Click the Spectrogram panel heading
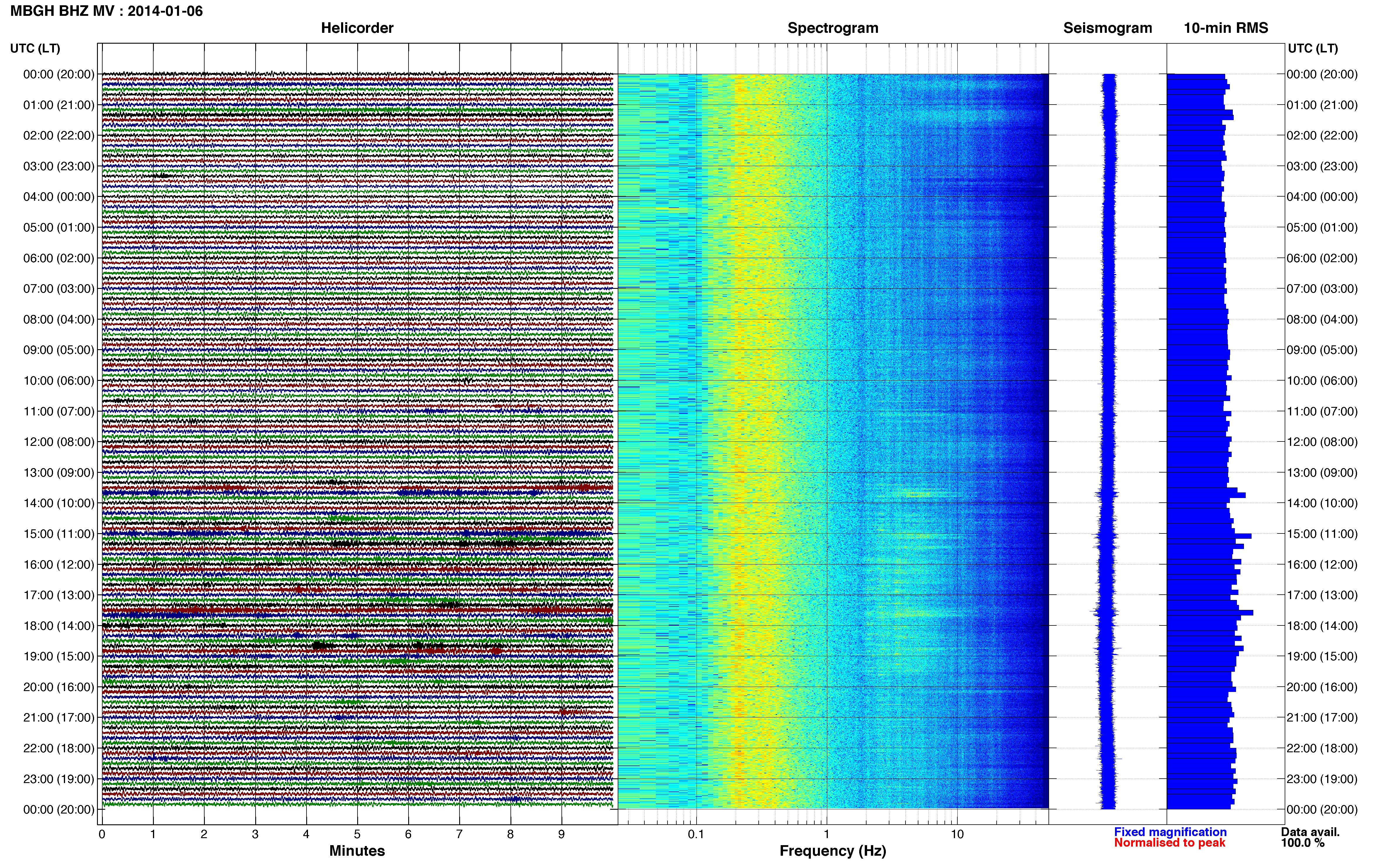 click(833, 28)
